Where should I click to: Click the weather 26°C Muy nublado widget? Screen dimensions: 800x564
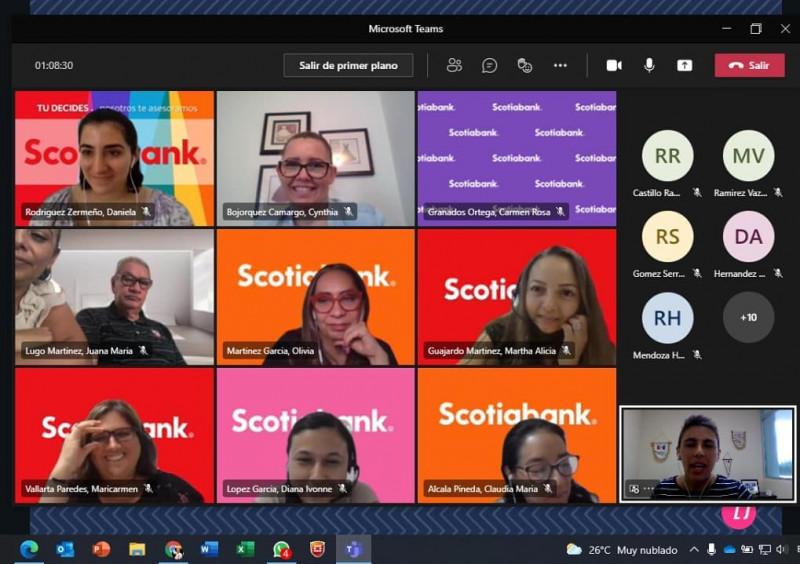[622, 550]
